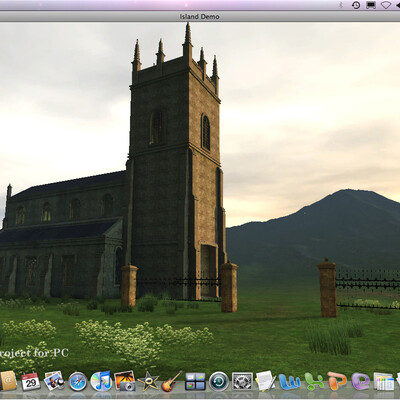Launch Entourage purple E icon
Screen dimensions: 400x400
pyautogui.click(x=360, y=381)
